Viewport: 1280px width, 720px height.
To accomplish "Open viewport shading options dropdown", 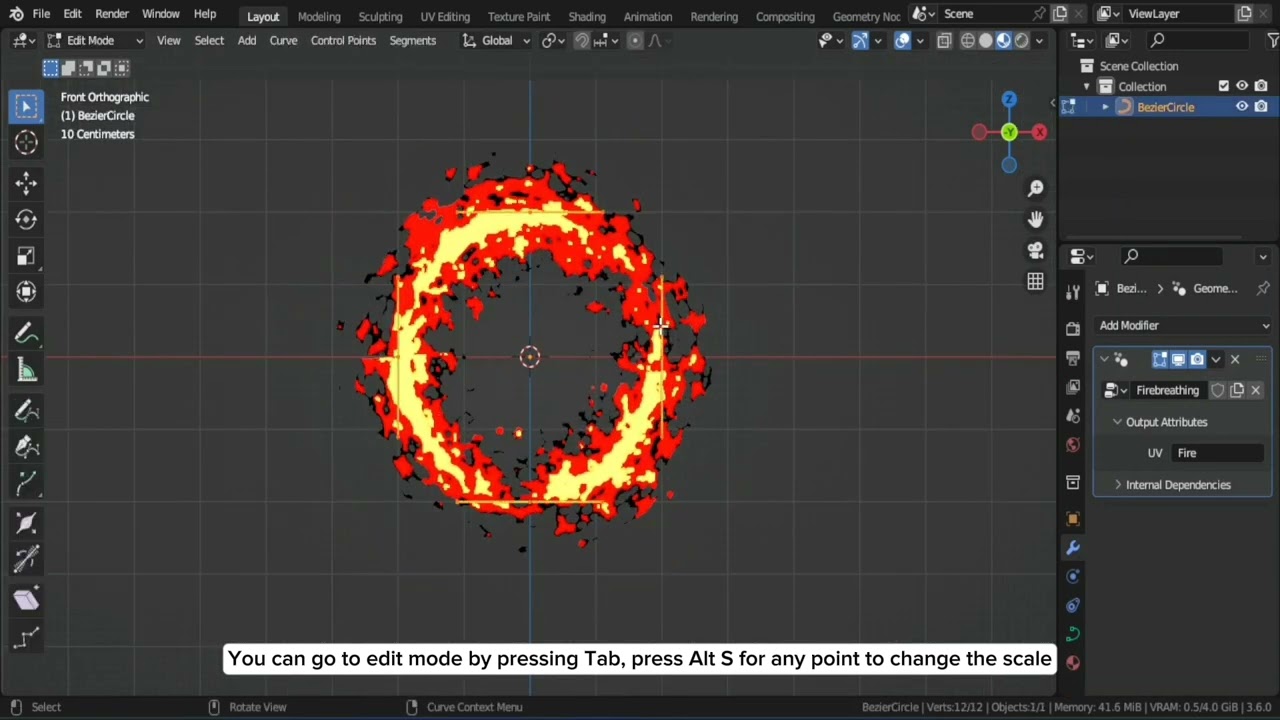I will [1040, 41].
